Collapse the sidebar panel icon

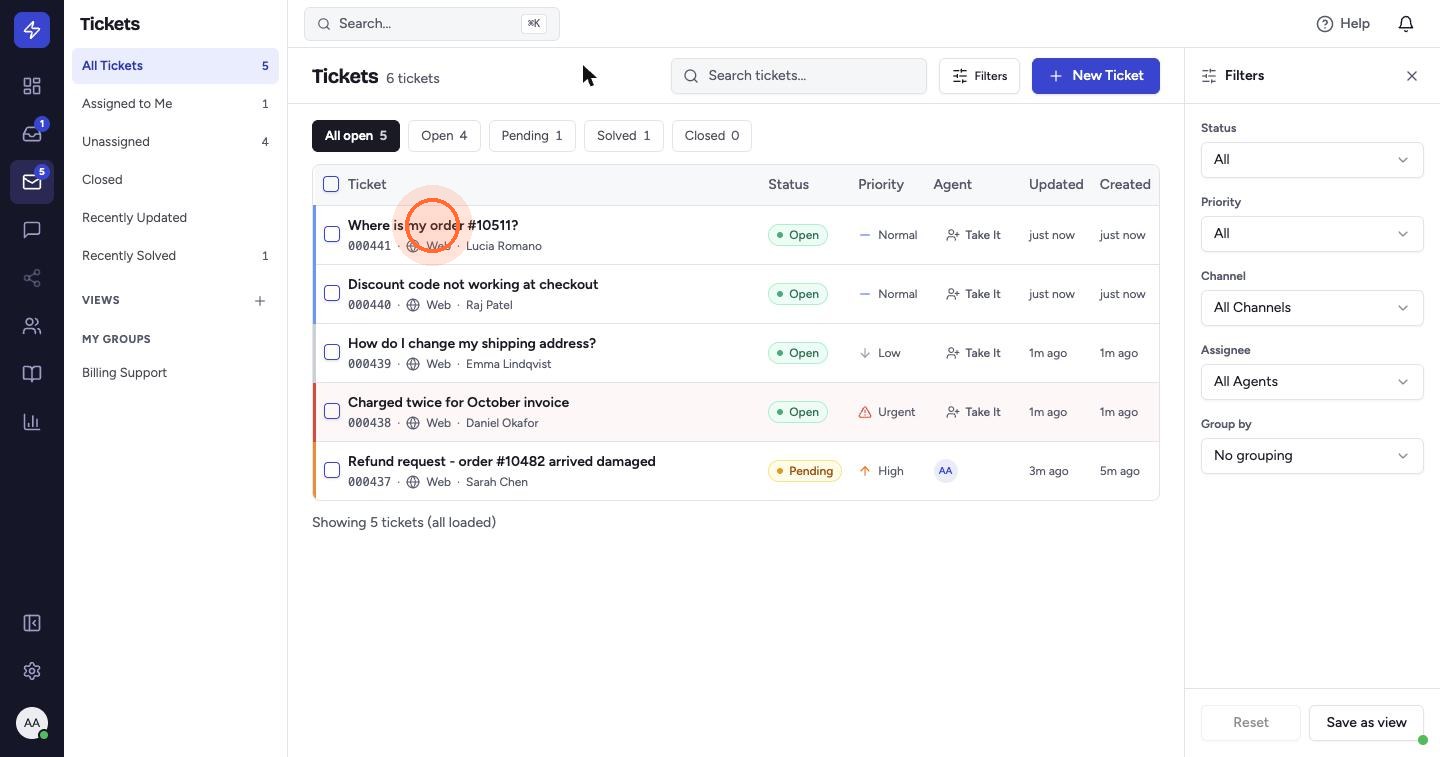(32, 623)
